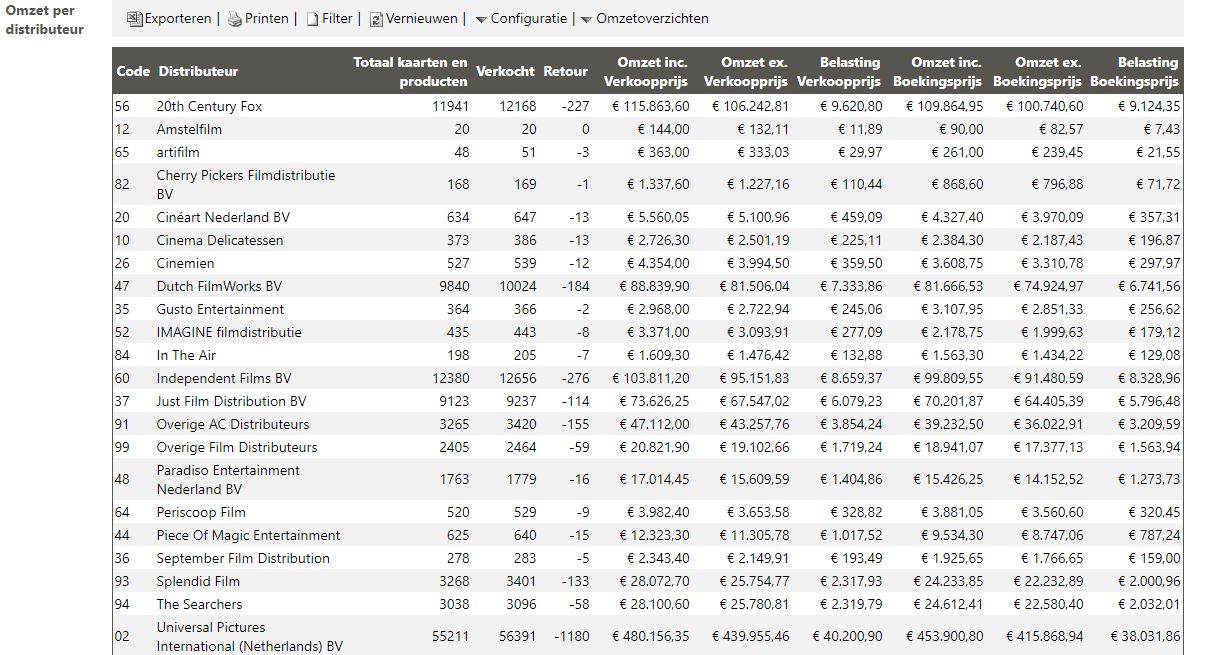Click the Printen printer icon
The image size is (1206, 655).
235,19
